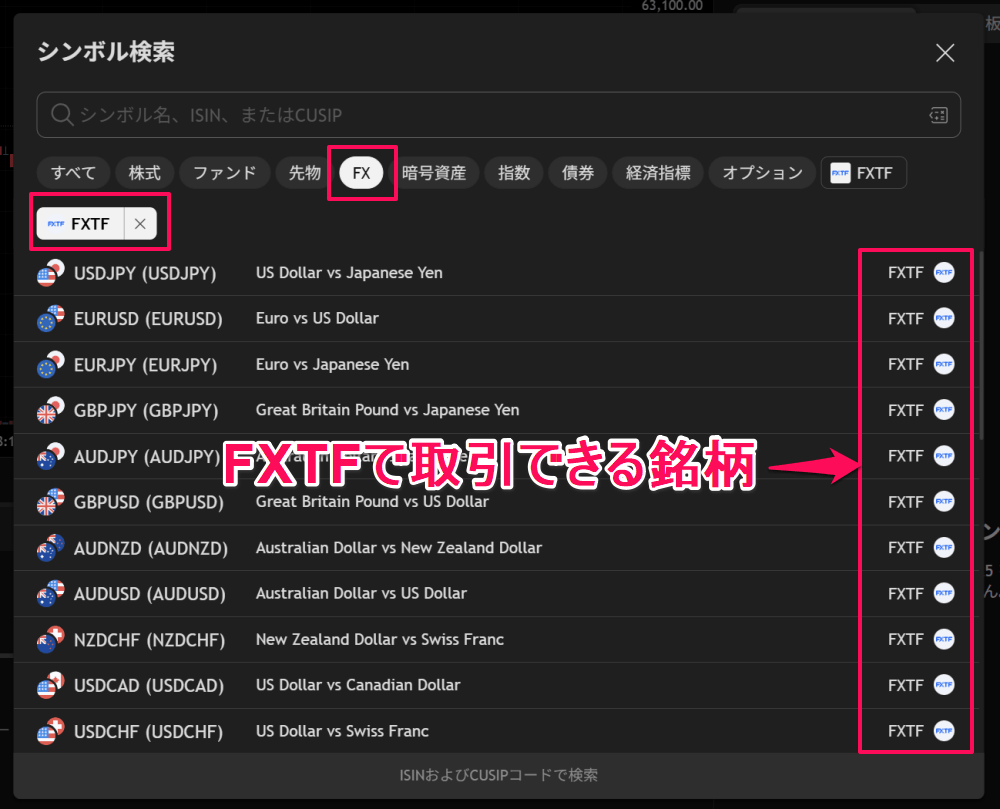1000x809 pixels.
Task: Select the ファンド filter tab
Action: pos(224,173)
